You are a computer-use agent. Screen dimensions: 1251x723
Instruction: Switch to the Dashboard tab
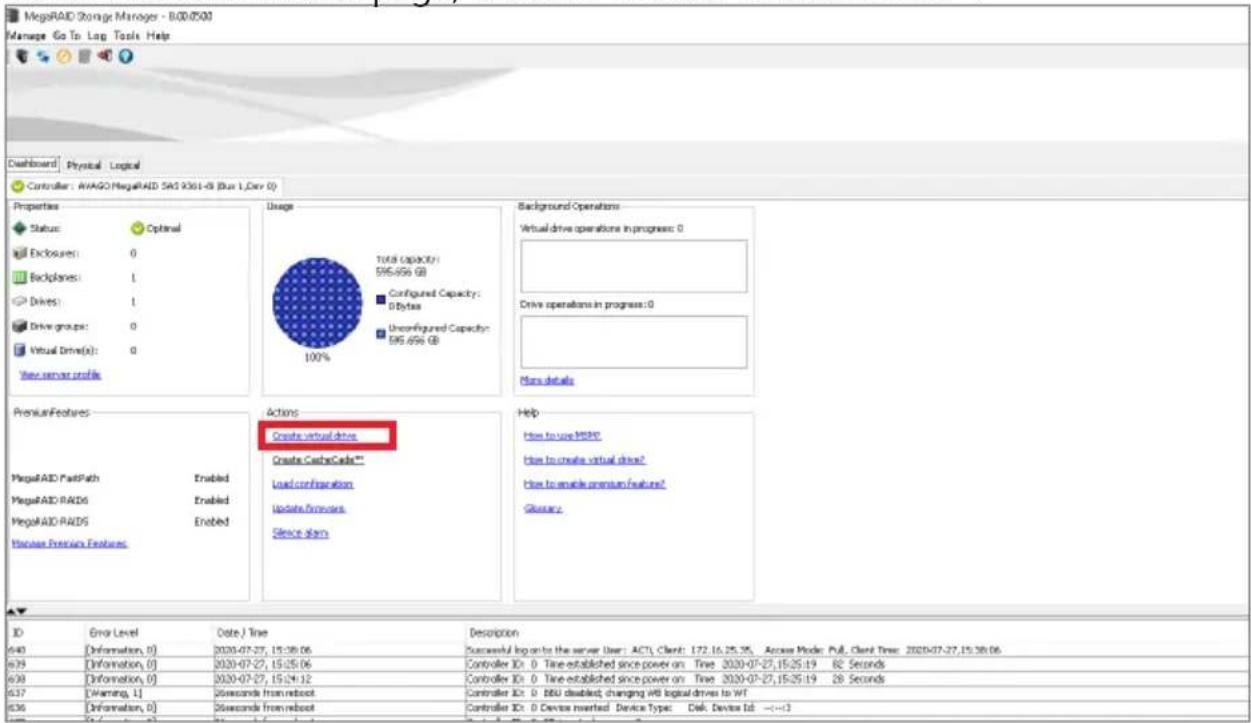click(34, 164)
